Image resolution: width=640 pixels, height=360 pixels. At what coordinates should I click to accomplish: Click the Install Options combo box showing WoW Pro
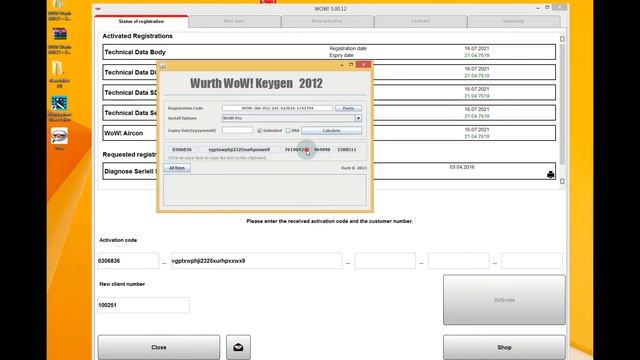(x=292, y=118)
